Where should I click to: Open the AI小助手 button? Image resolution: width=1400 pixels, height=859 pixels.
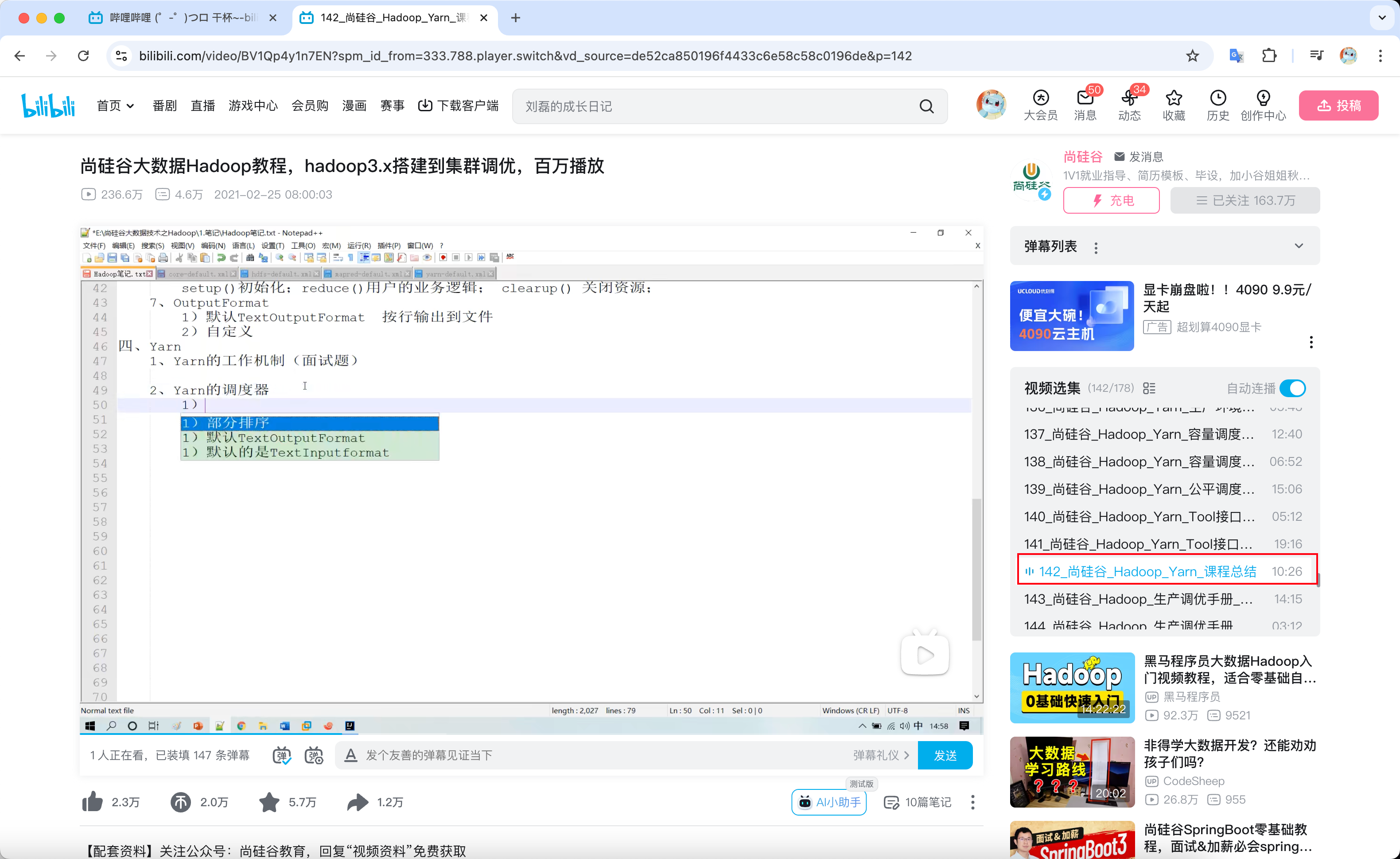pos(829,801)
